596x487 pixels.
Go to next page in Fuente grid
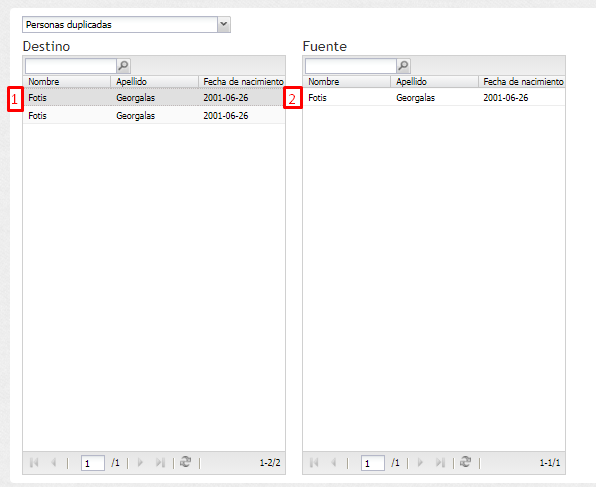tap(420, 462)
